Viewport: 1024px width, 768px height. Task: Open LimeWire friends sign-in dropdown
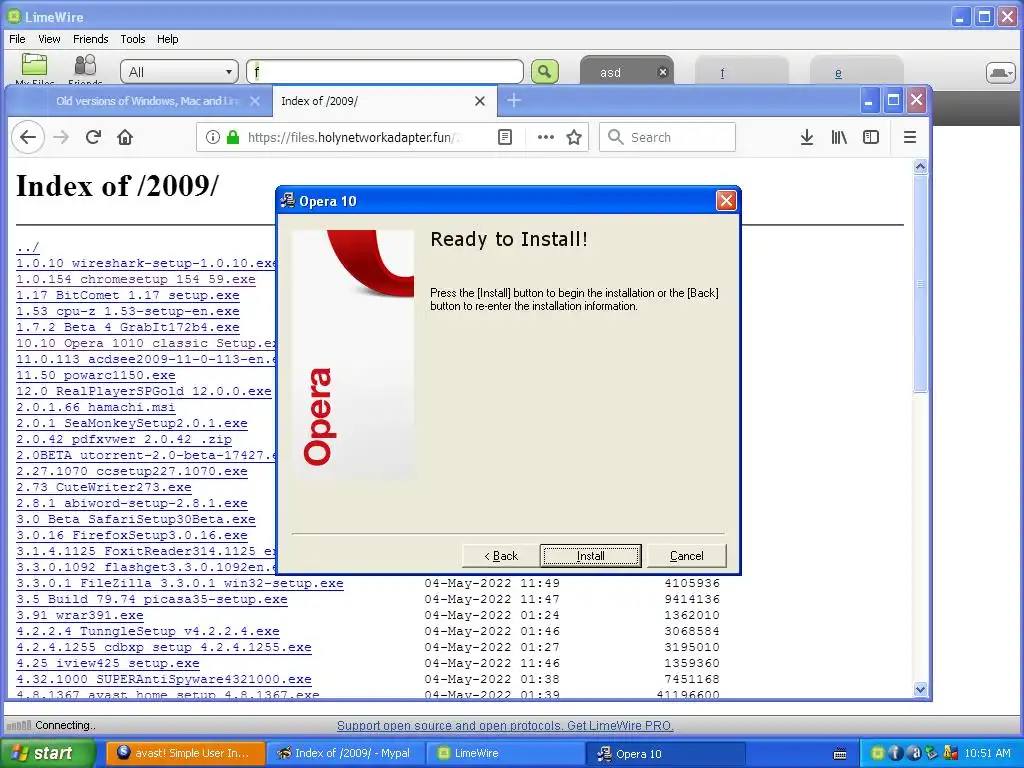point(1000,72)
